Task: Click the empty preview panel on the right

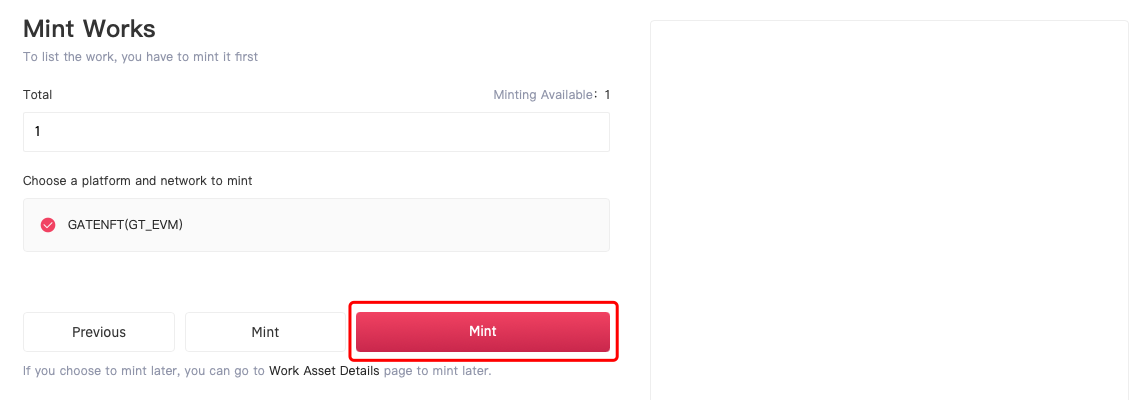Action: [889, 210]
